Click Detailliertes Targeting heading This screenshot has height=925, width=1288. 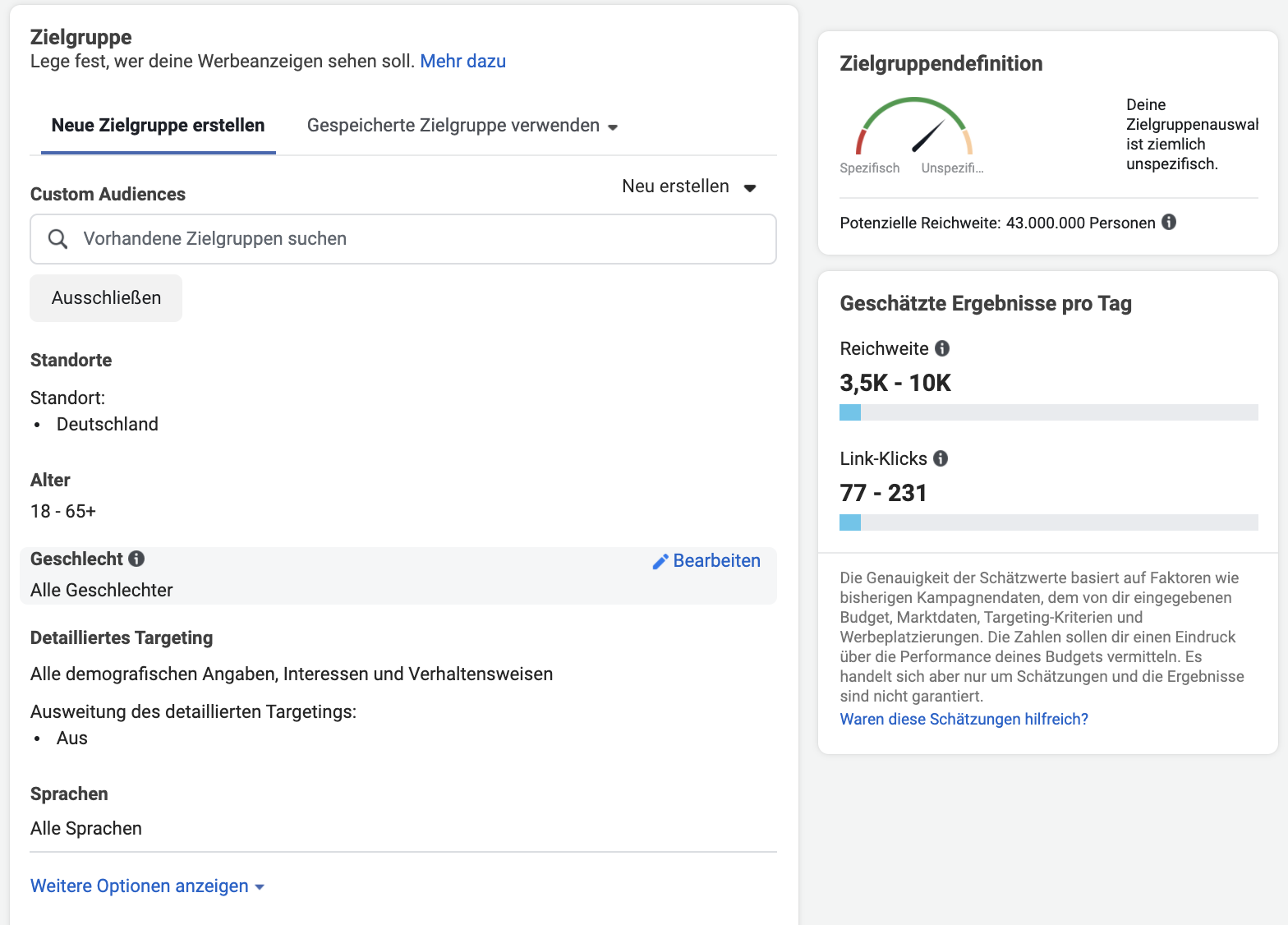click(122, 638)
